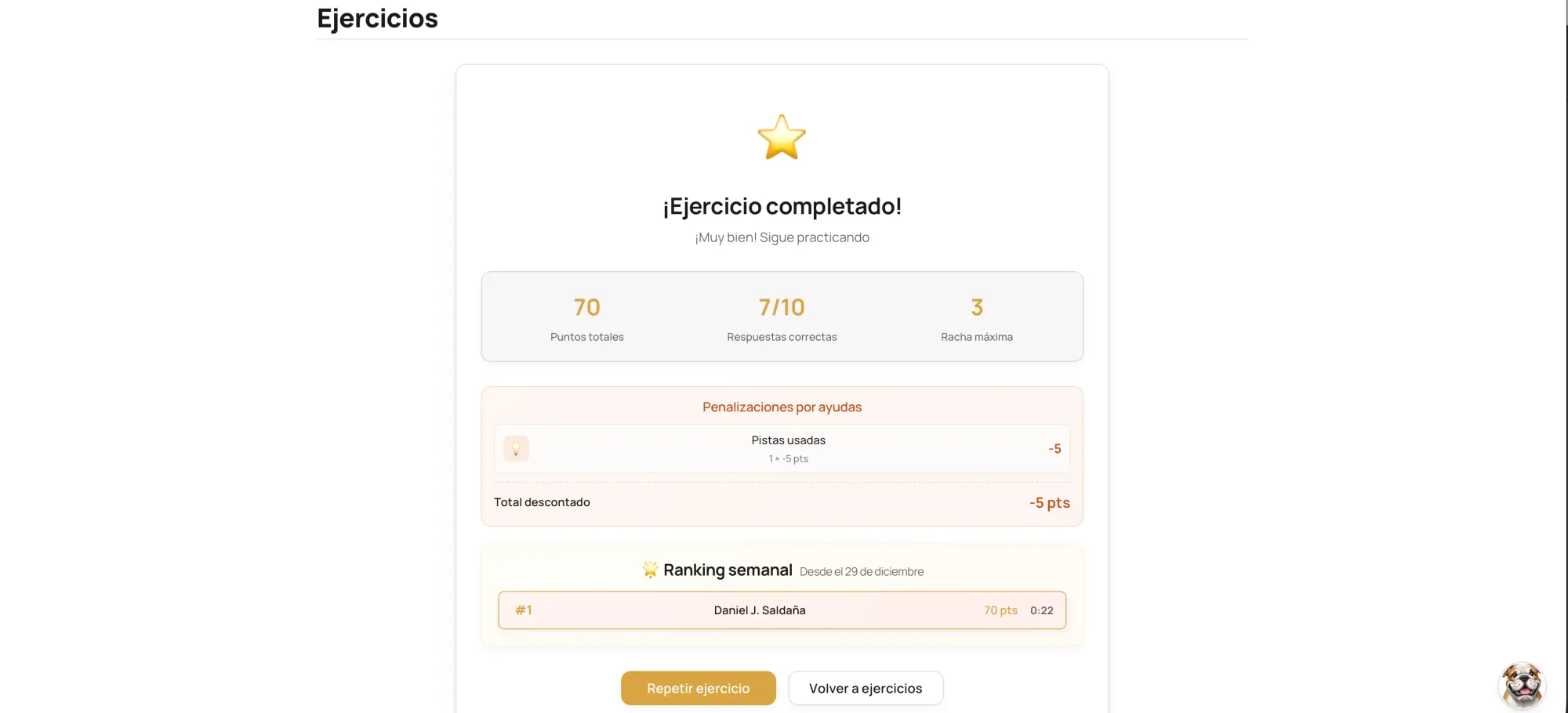Click Volver a ejercicios button
The width and height of the screenshot is (1568, 713).
pos(866,688)
